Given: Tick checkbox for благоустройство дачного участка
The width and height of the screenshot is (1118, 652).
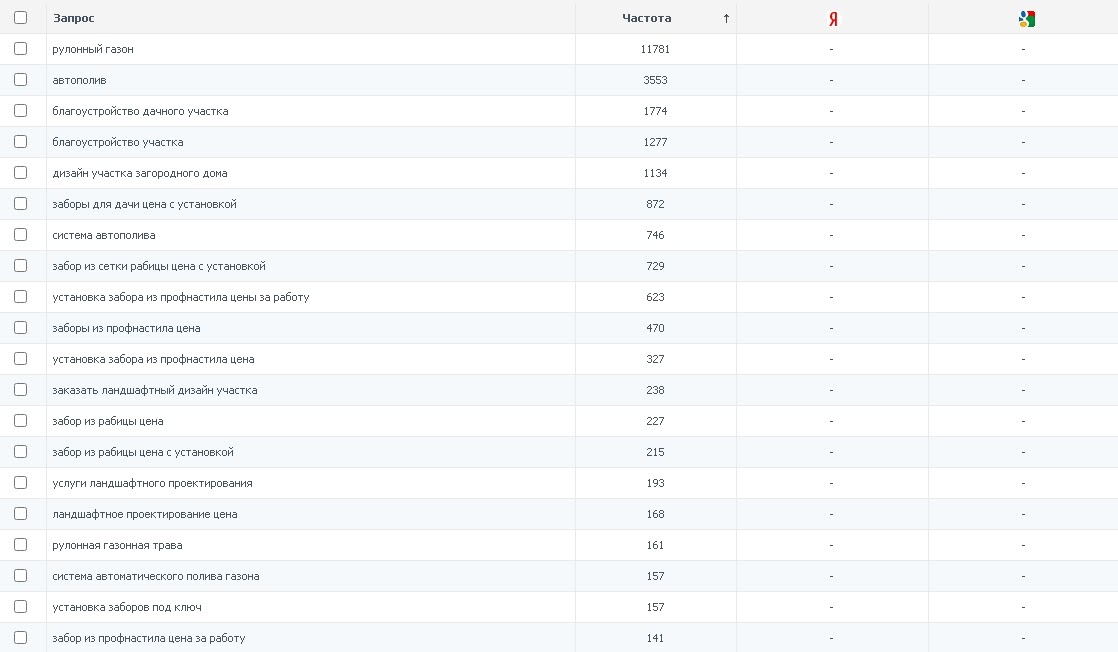Looking at the screenshot, I should point(21,110).
